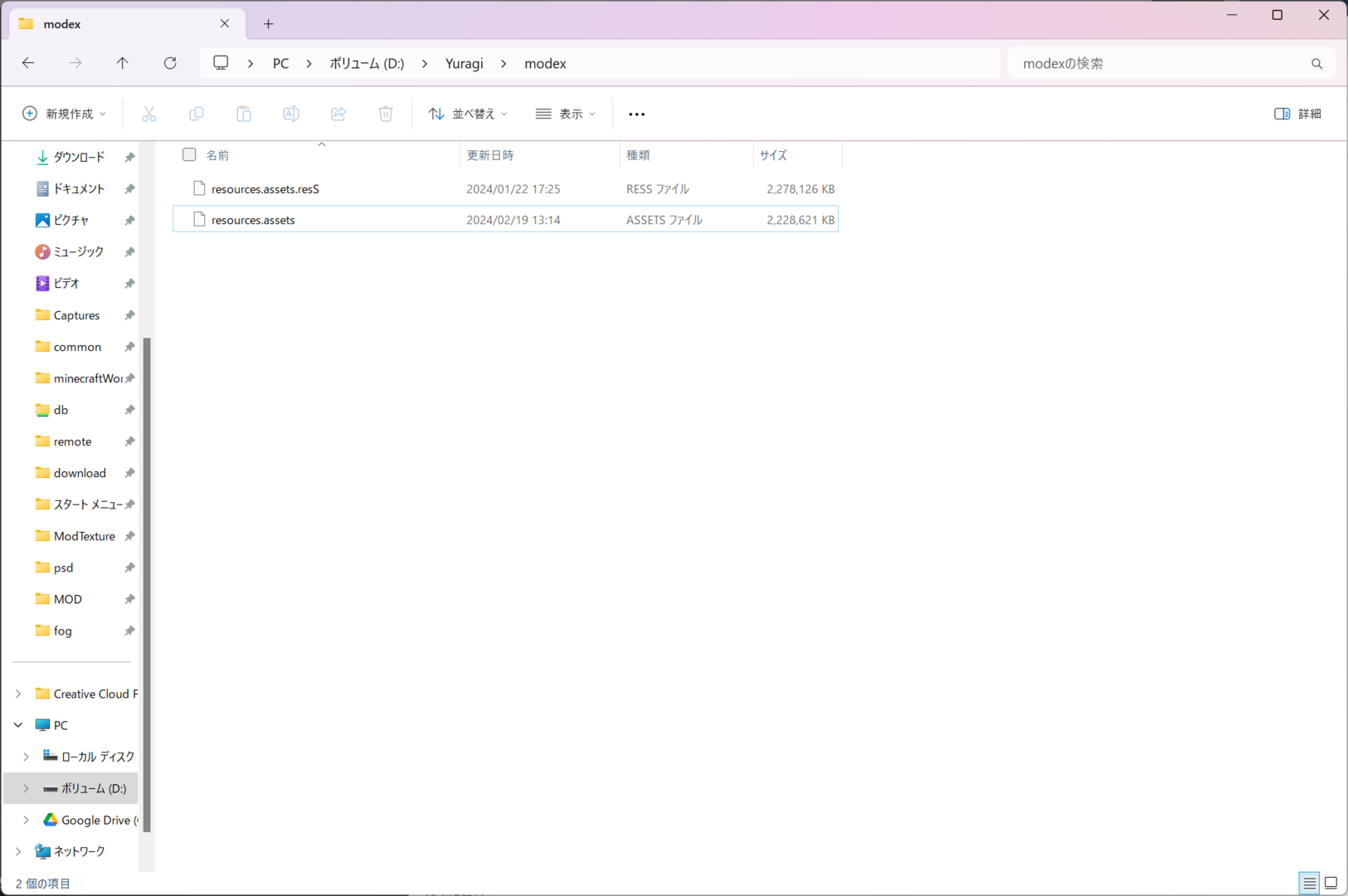The width and height of the screenshot is (1348, 896).
Task: Expand the ネットワーク tree node
Action: point(18,851)
